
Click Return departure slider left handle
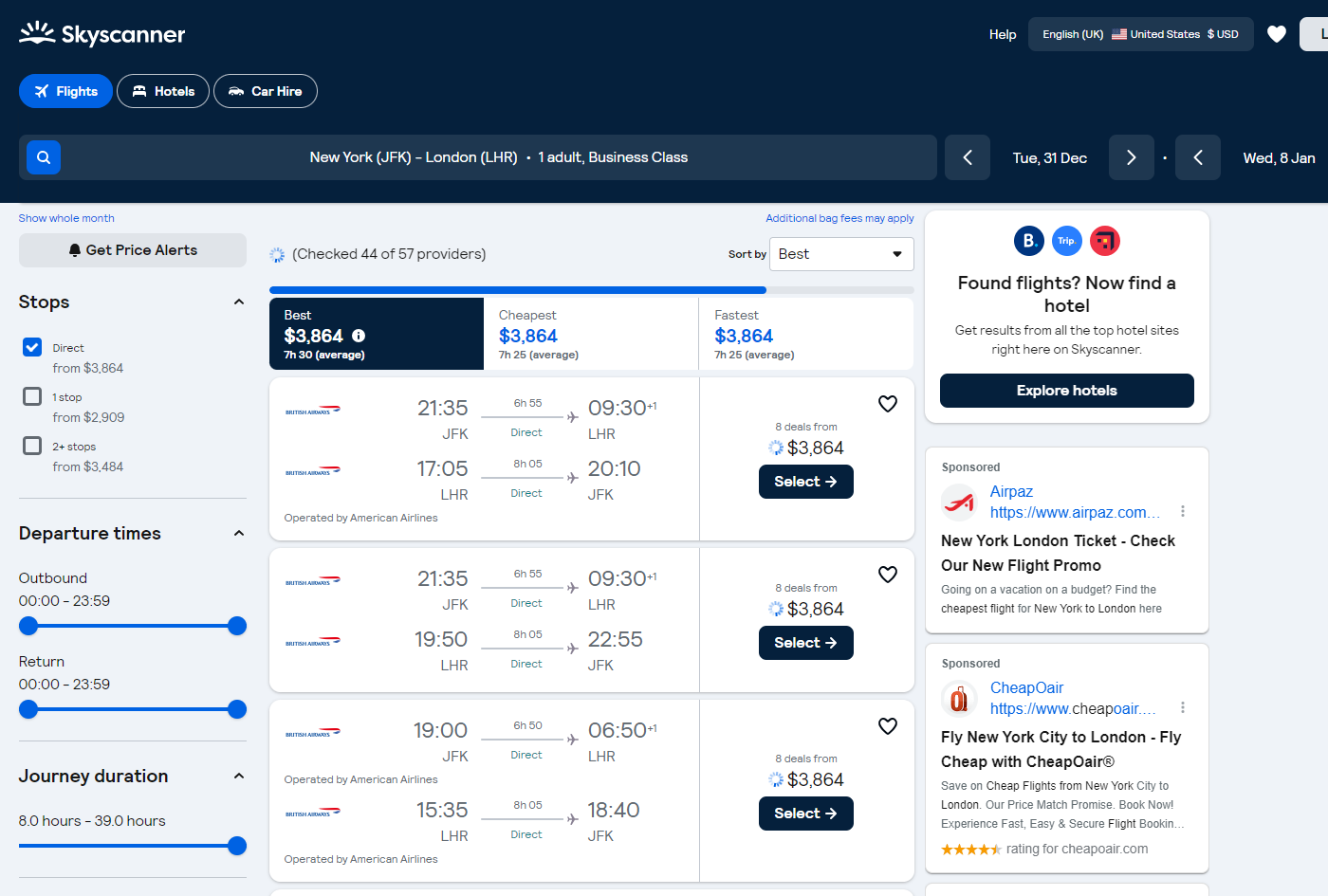pos(28,709)
